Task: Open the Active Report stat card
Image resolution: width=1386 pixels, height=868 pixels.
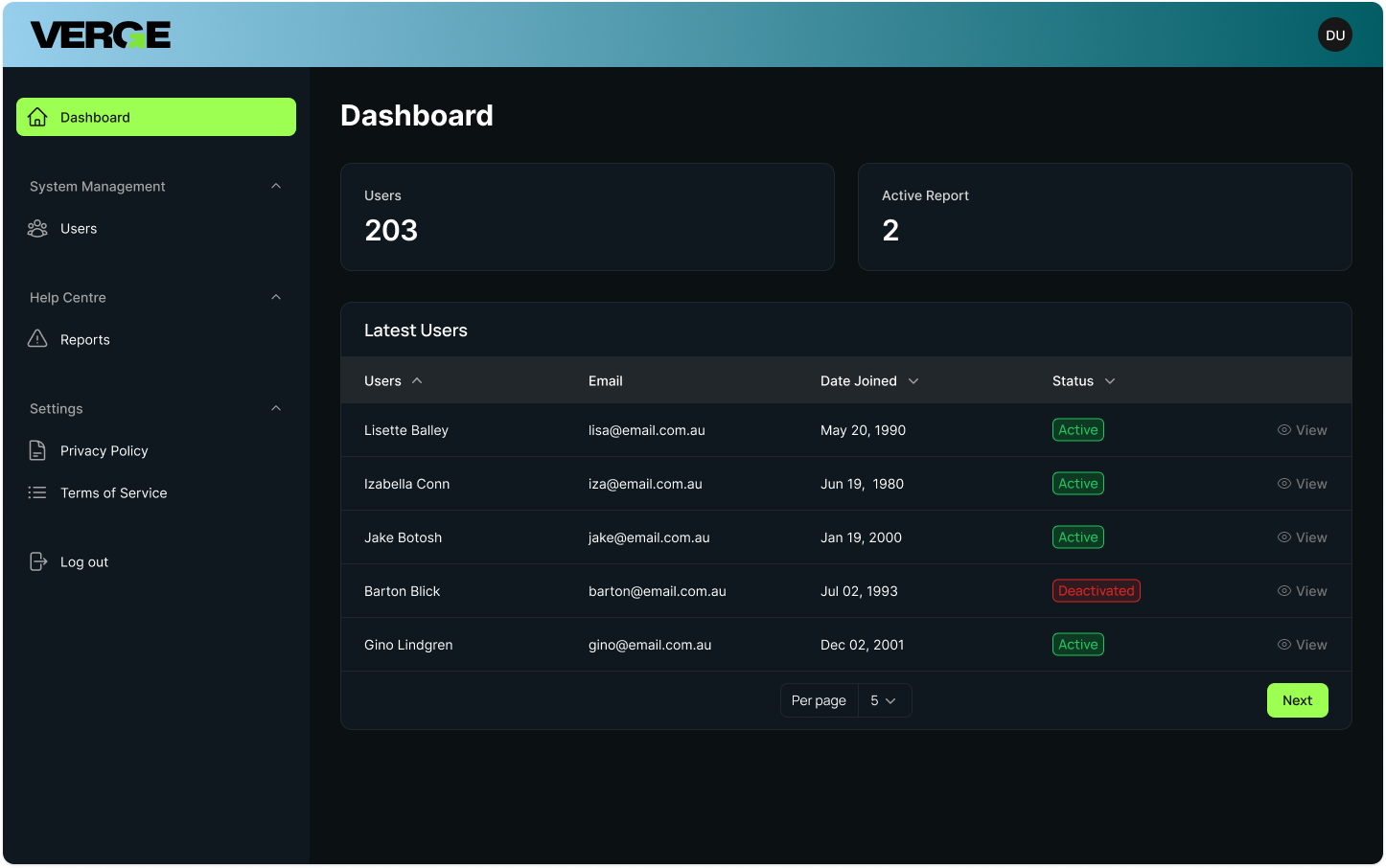Action: pyautogui.click(x=1105, y=217)
